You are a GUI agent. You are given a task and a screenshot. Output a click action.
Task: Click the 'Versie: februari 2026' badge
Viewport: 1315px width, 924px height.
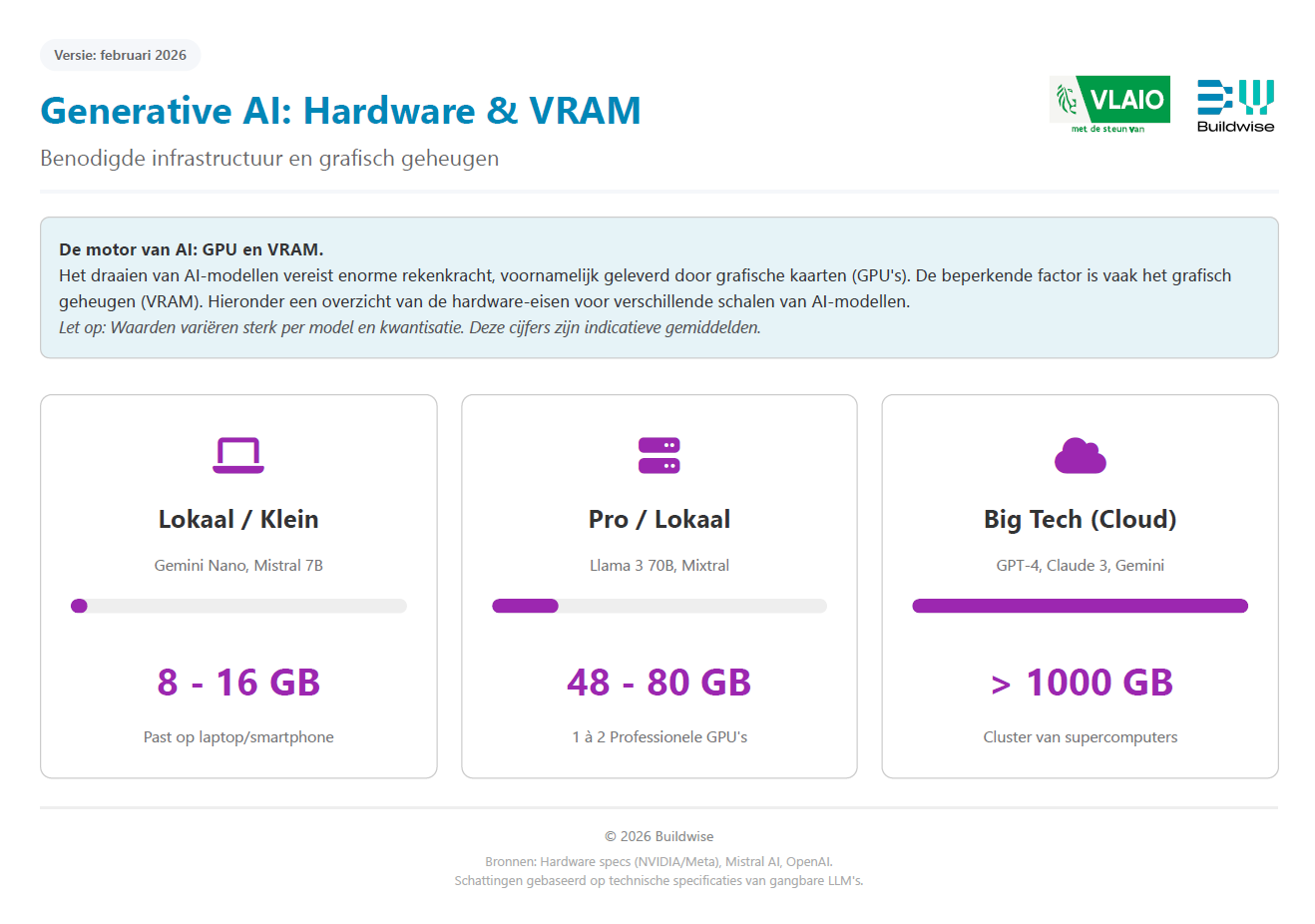point(121,55)
